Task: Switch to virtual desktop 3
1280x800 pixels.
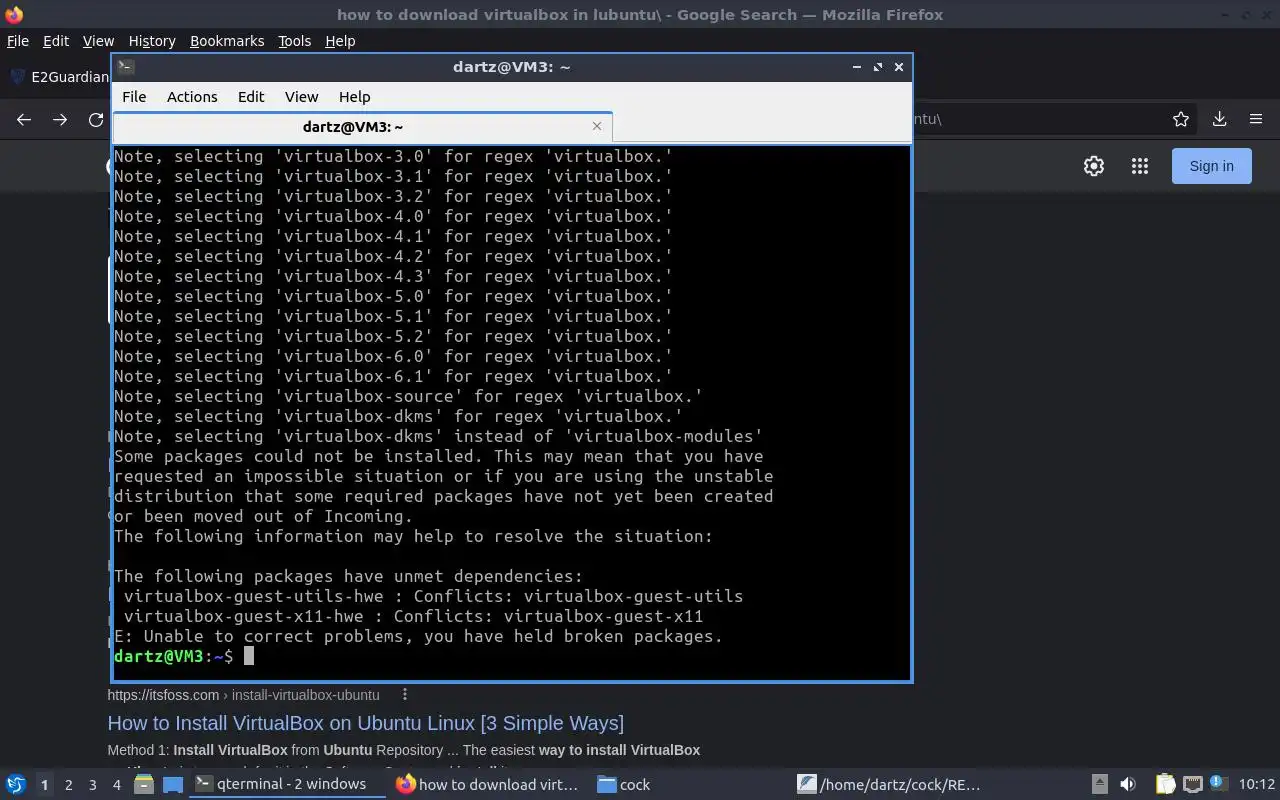Action: tap(92, 785)
